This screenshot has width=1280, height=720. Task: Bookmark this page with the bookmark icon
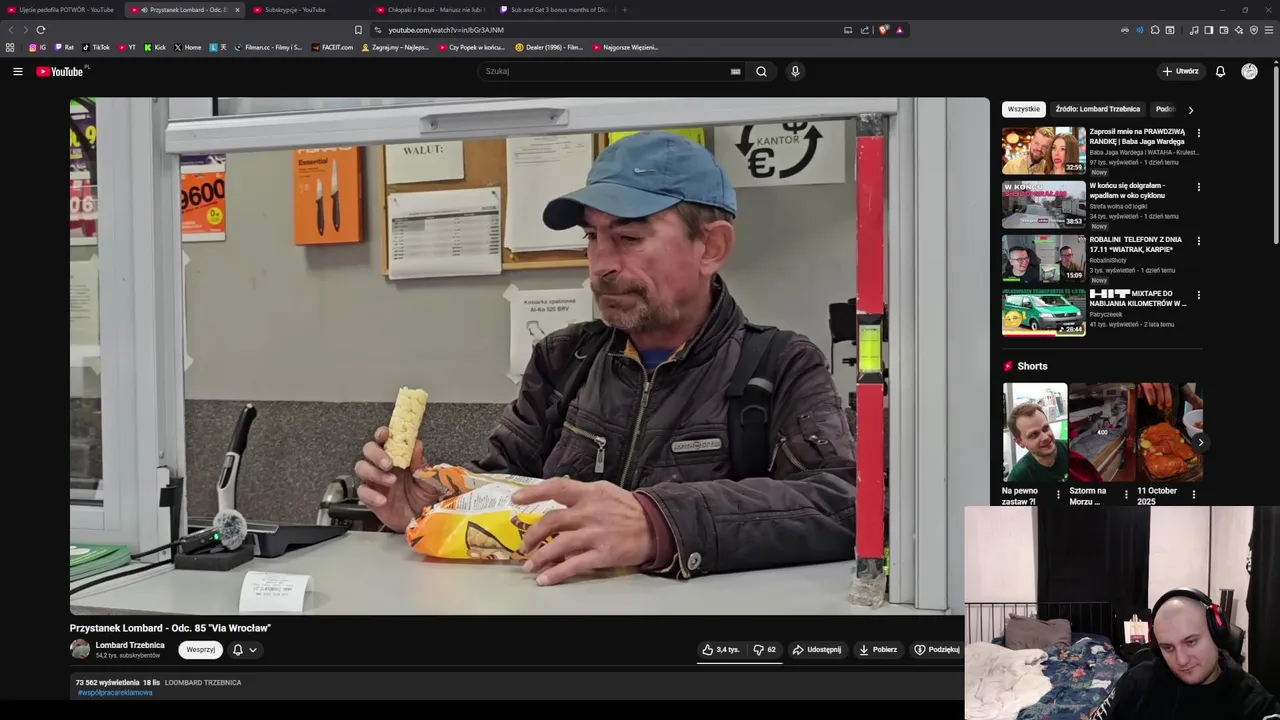(x=358, y=30)
